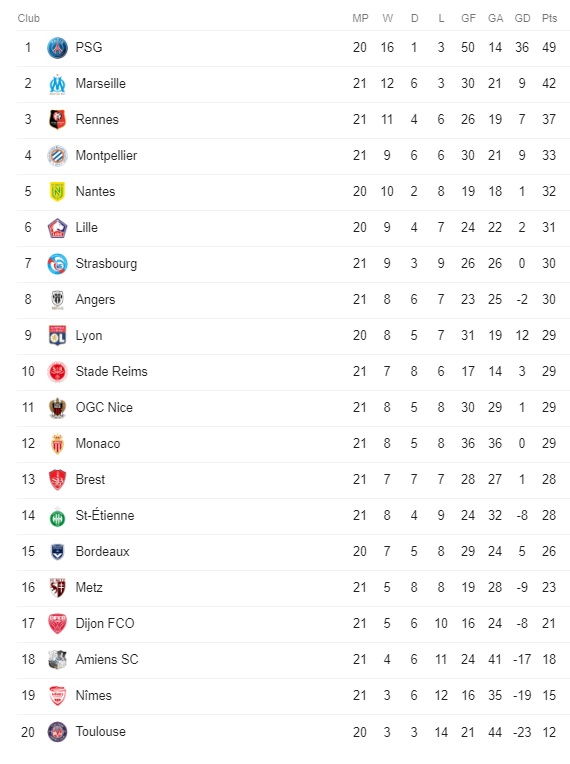This screenshot has width=570, height=764.
Task: Select the St-Étienne green badge
Action: coord(57,516)
